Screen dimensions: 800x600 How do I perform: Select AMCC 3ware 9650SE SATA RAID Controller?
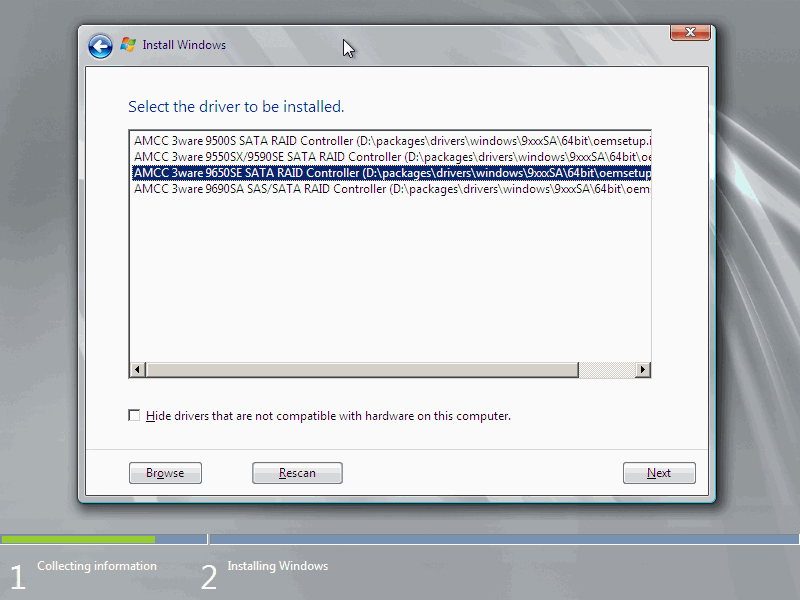coord(391,173)
